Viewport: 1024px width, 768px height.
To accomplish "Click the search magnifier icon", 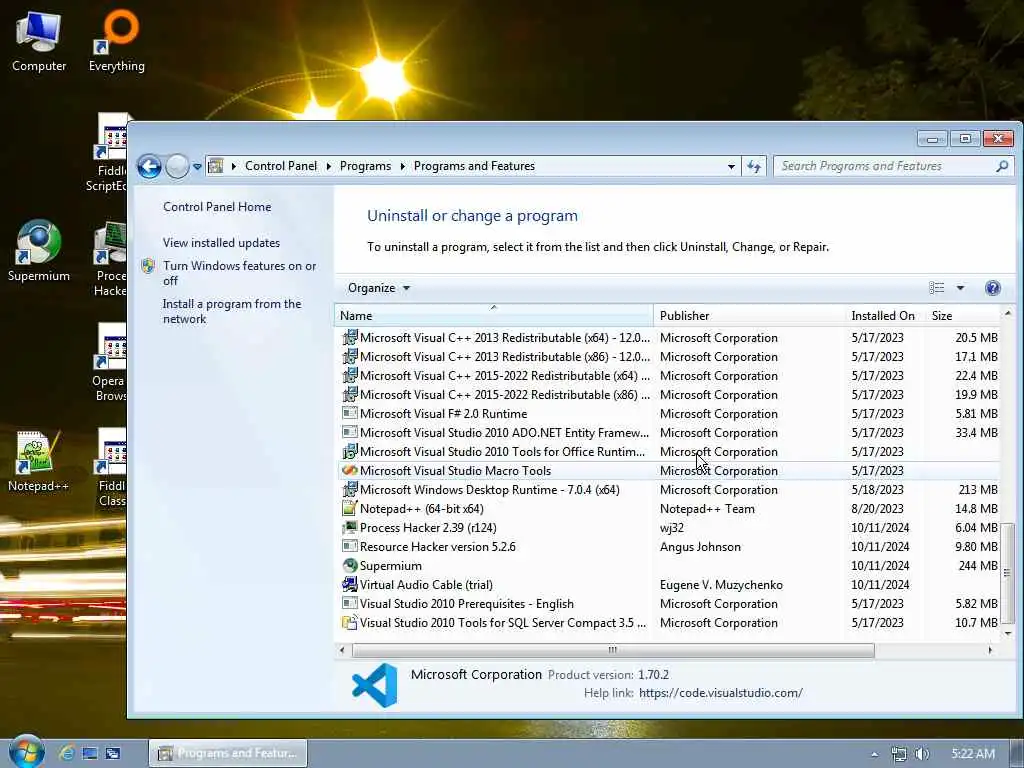I will 1002,167.
